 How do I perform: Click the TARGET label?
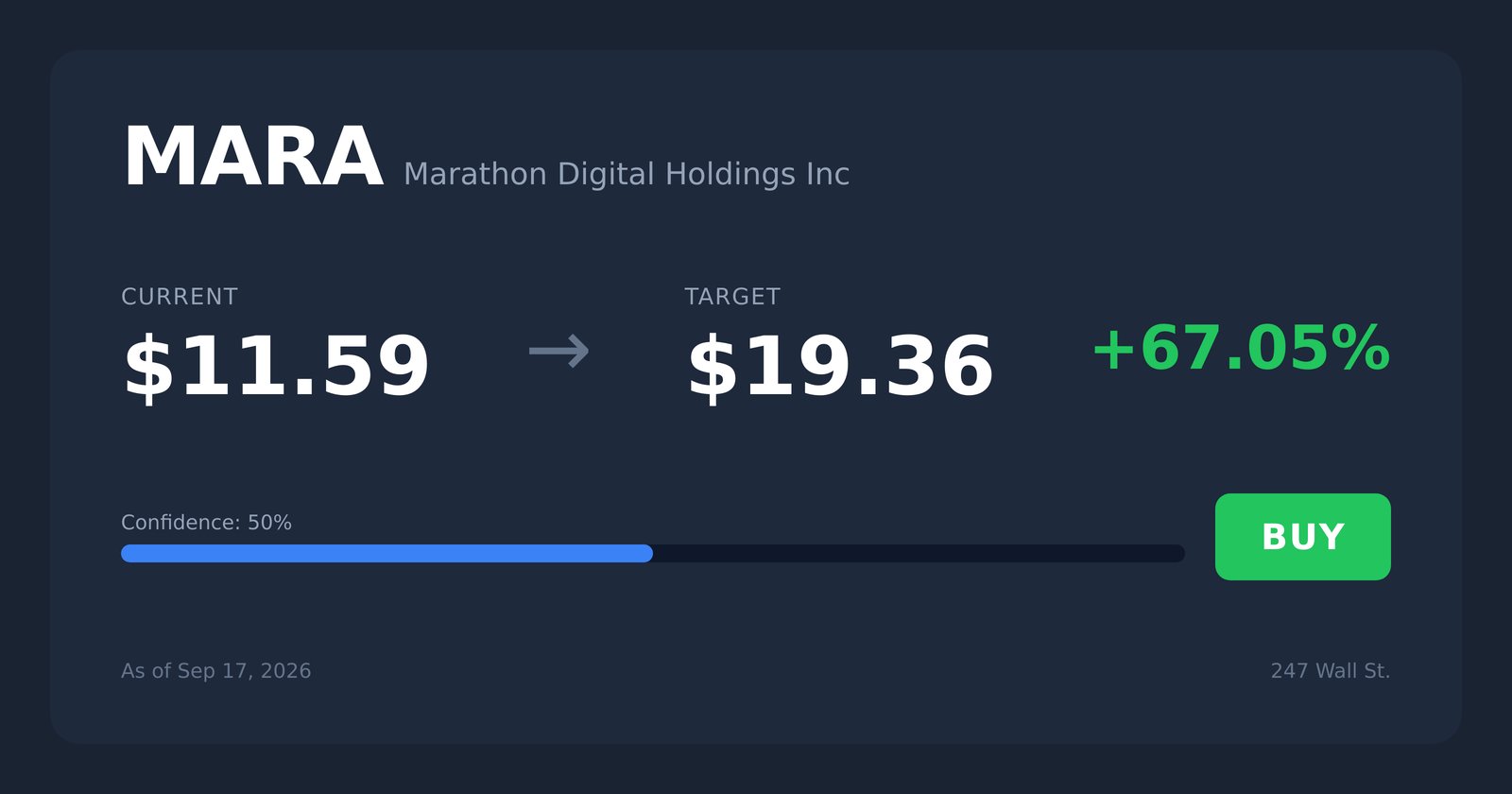(732, 297)
